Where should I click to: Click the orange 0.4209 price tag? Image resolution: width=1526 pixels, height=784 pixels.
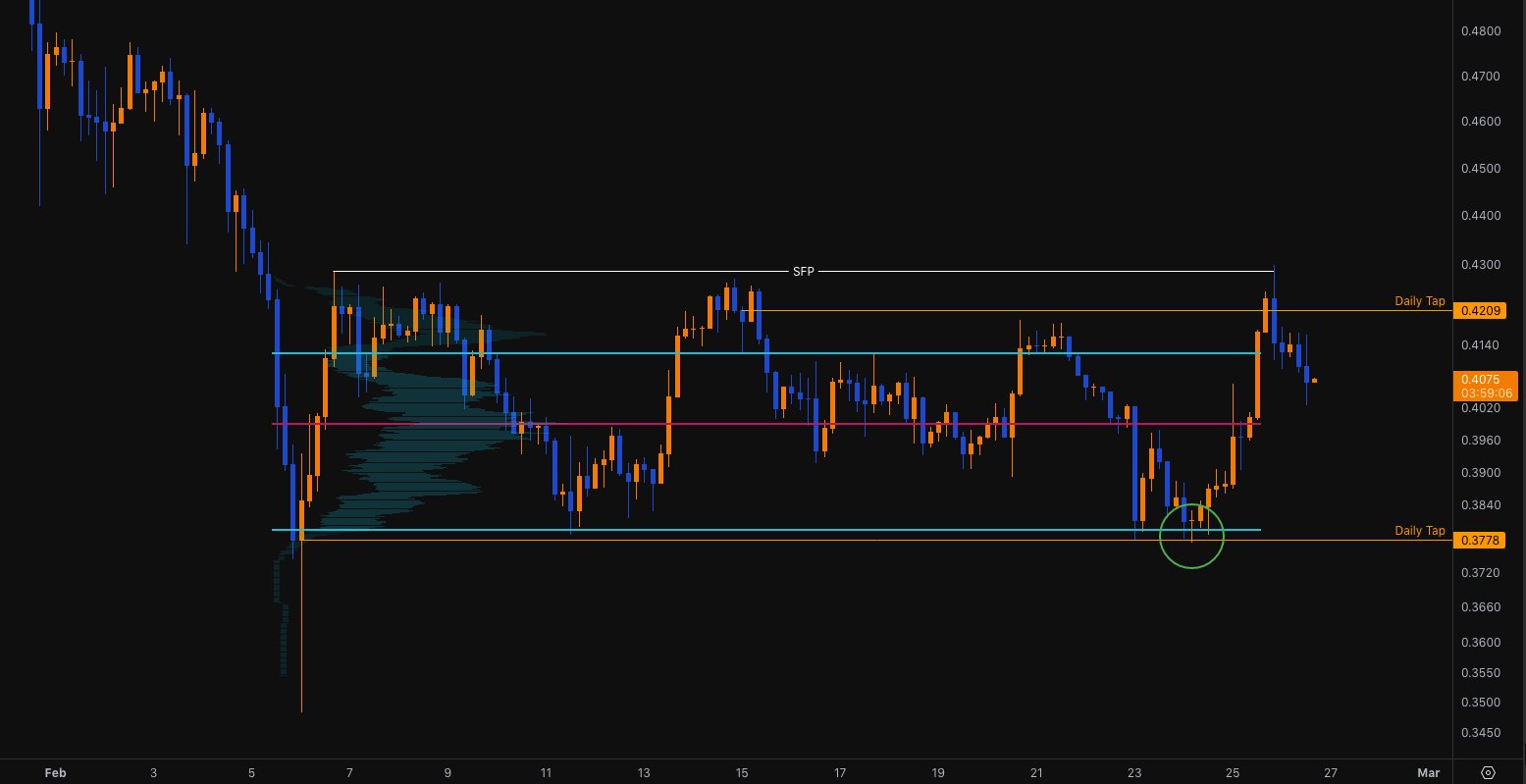pyautogui.click(x=1478, y=311)
